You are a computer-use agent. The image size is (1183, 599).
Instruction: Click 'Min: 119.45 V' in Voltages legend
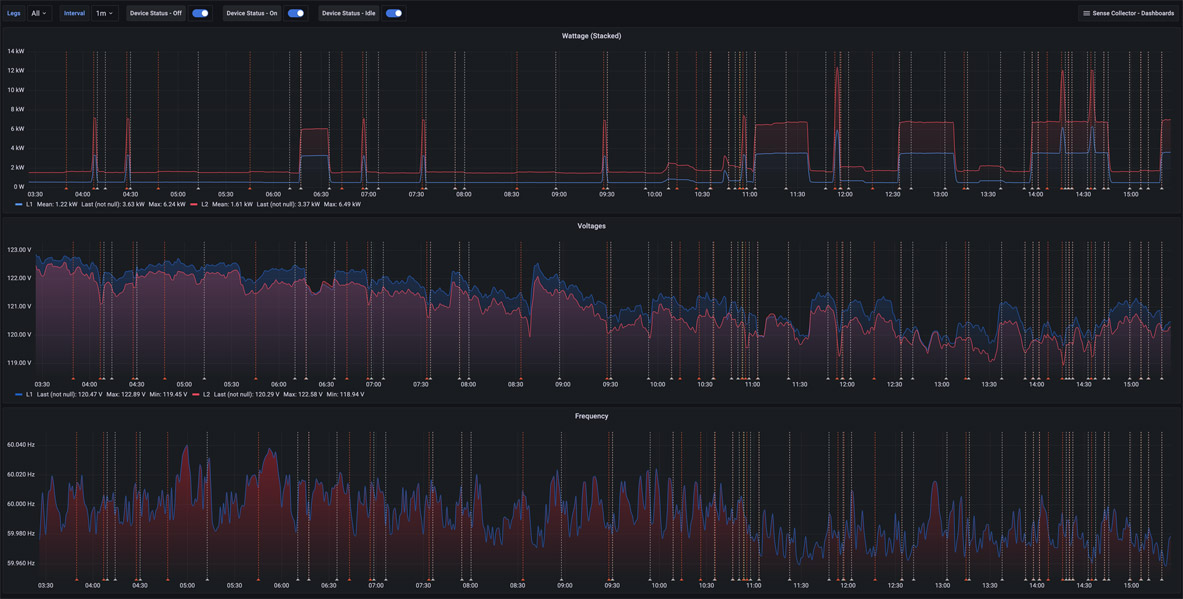coord(170,394)
